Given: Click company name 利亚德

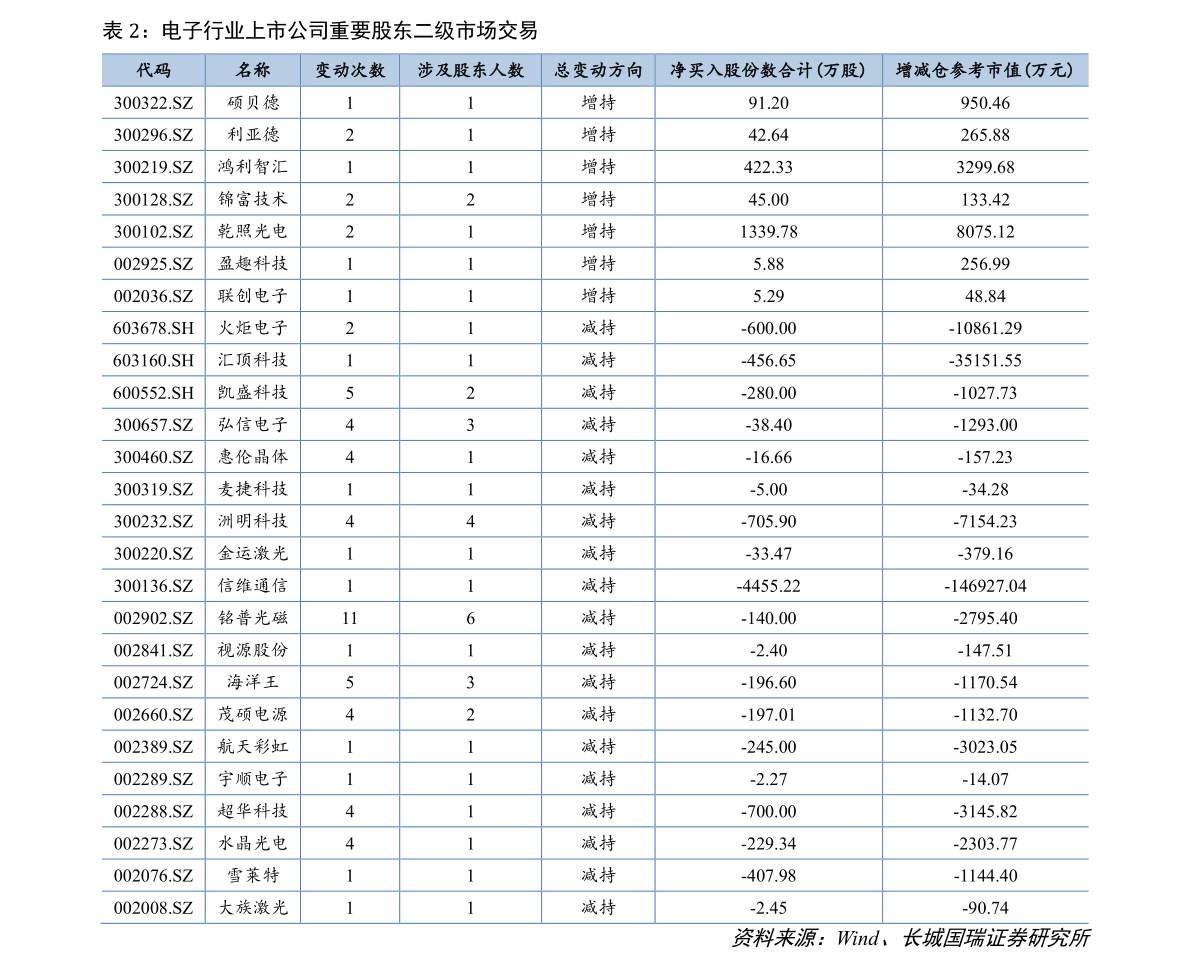Looking at the screenshot, I should (x=253, y=134).
